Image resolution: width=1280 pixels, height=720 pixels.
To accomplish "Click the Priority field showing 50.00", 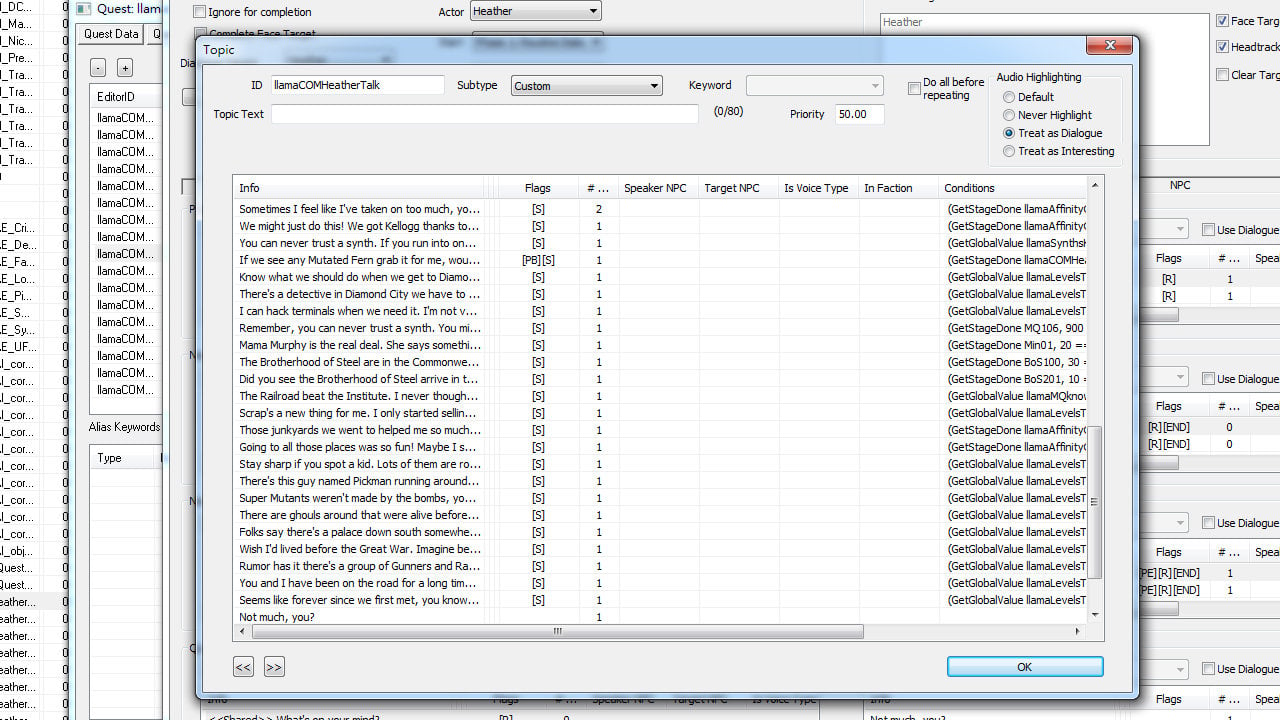I will (x=859, y=114).
